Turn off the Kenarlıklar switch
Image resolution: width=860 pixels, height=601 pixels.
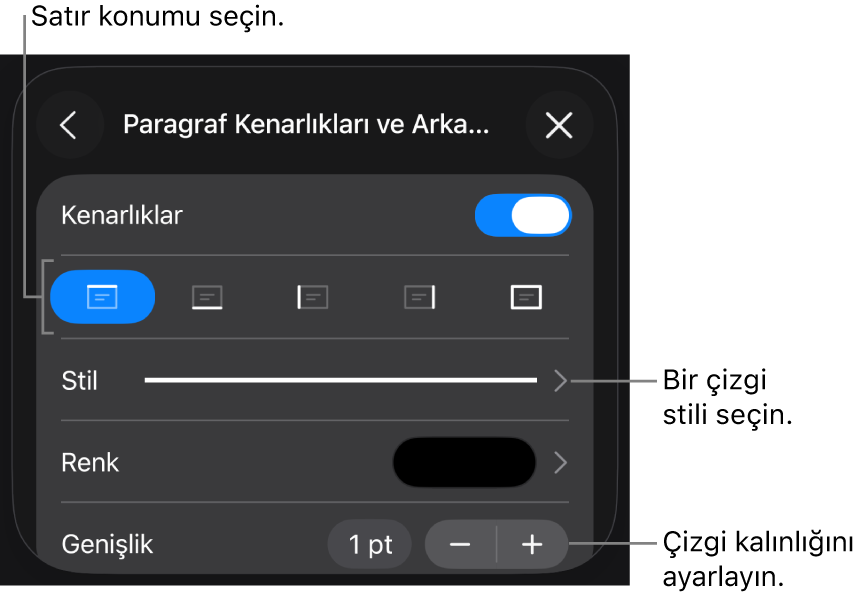coord(523,216)
